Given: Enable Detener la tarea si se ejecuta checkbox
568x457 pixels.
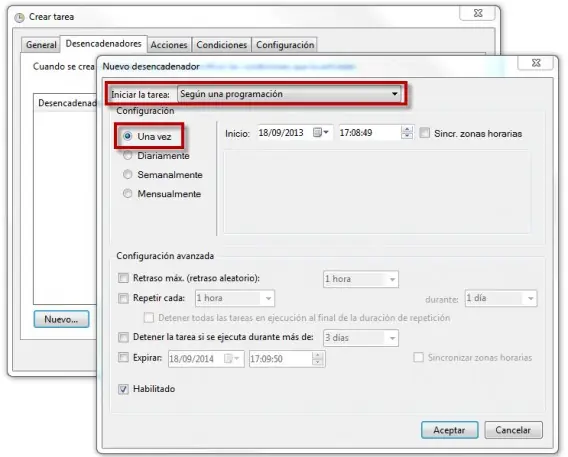Looking at the screenshot, I should pyautogui.click(x=124, y=337).
